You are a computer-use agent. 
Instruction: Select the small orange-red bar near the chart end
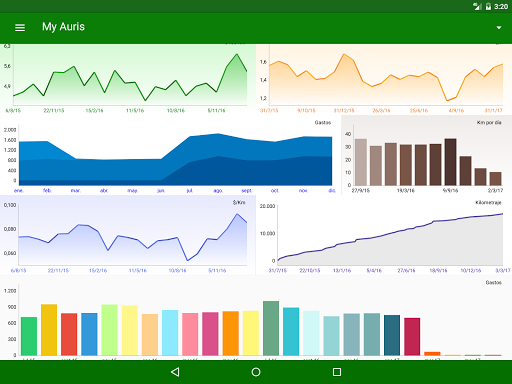tap(432, 354)
